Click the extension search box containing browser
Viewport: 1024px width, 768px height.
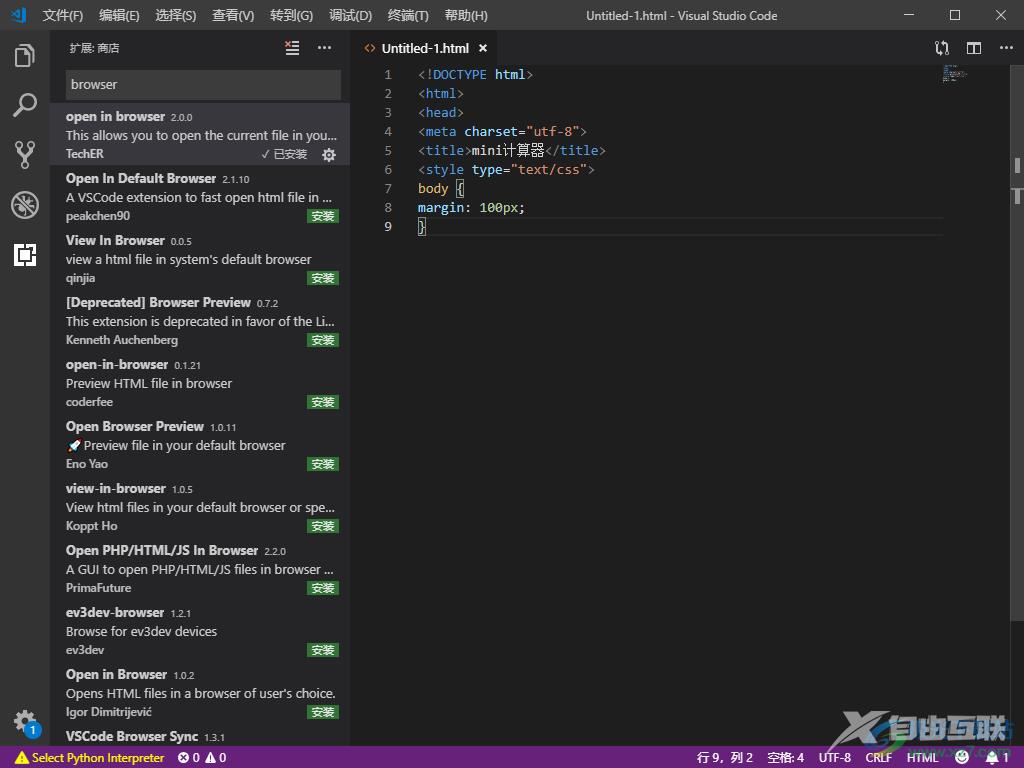coord(203,84)
